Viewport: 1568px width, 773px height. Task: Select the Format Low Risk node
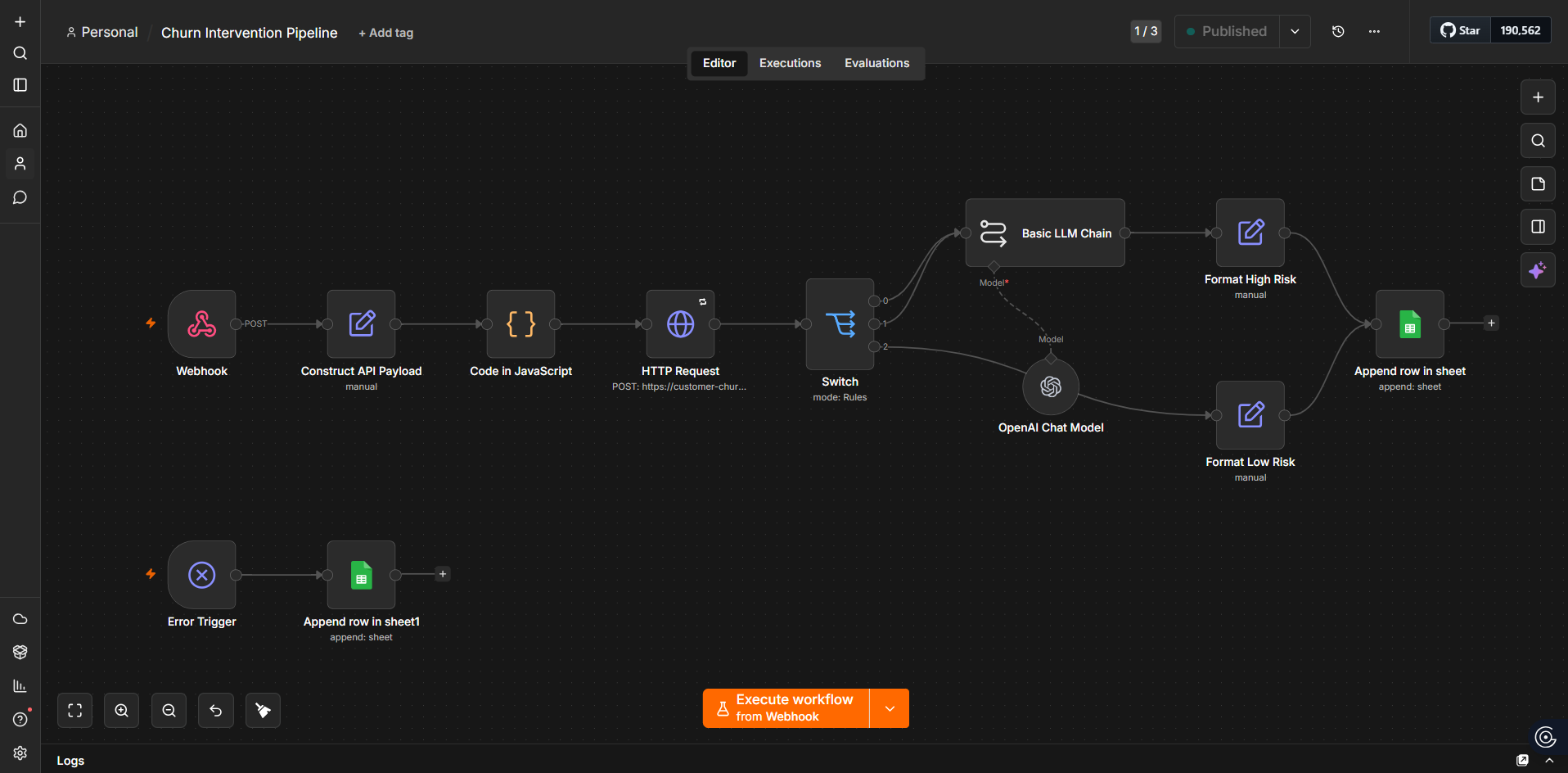tap(1250, 415)
